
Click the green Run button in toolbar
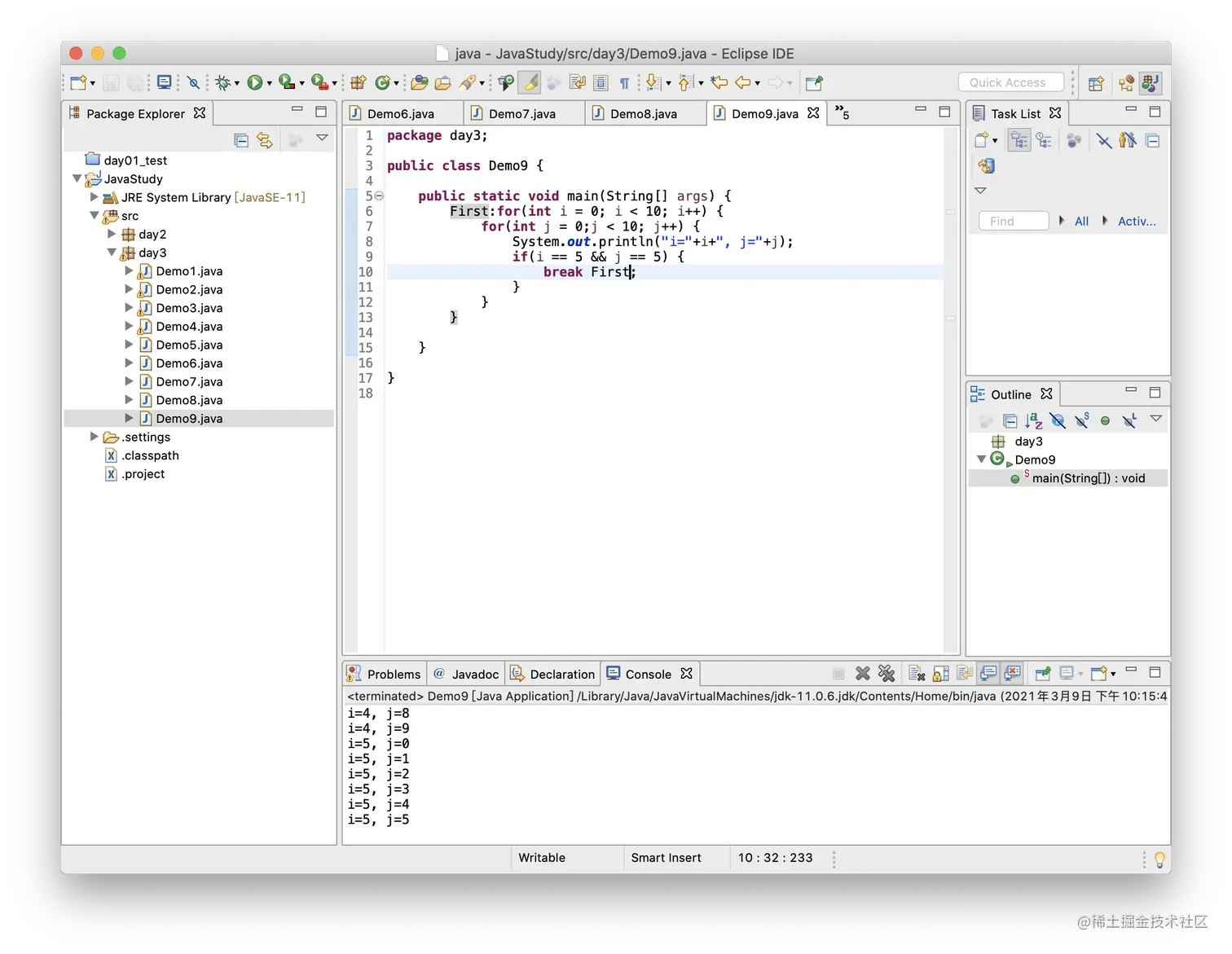pos(255,82)
